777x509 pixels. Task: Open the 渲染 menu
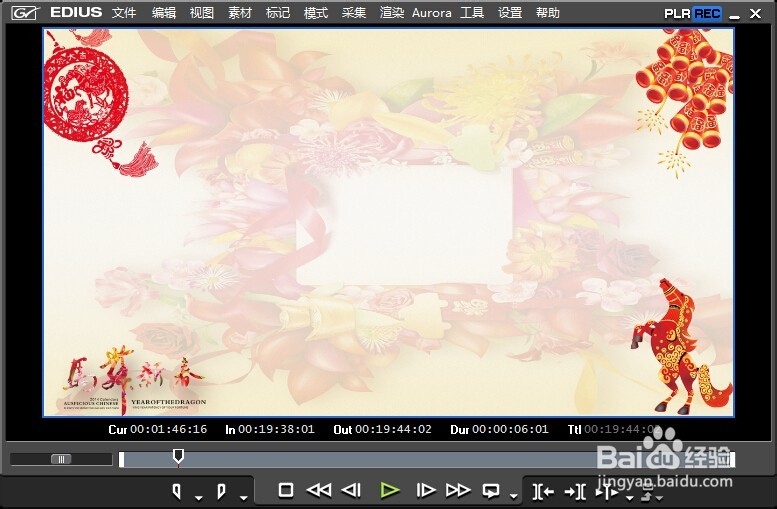point(392,12)
